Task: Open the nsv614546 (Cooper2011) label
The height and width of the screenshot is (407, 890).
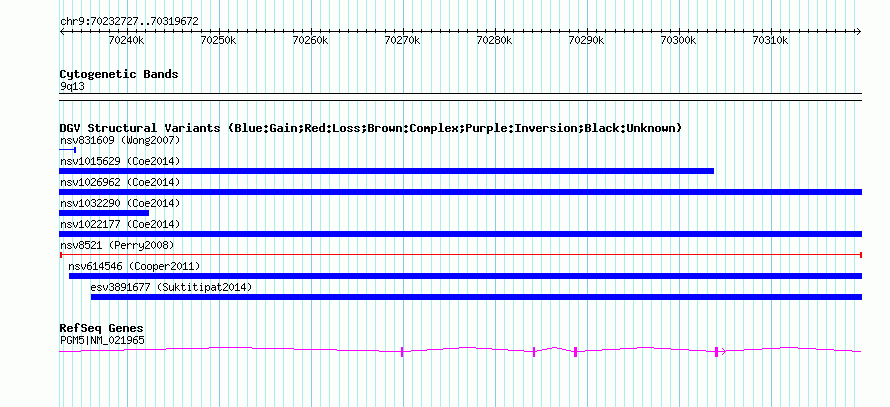Action: [135, 266]
